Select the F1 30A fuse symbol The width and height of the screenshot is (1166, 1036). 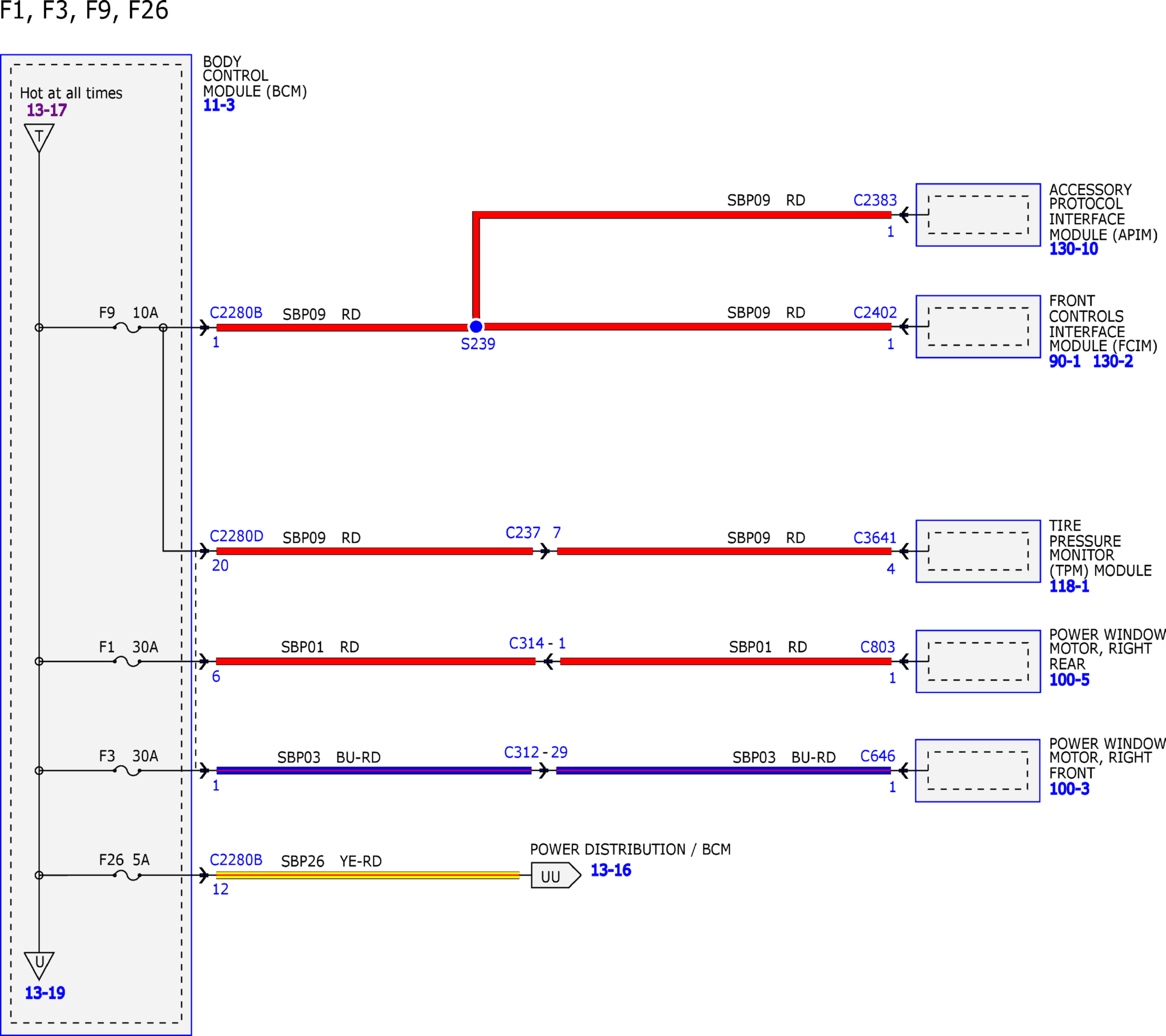tap(127, 662)
